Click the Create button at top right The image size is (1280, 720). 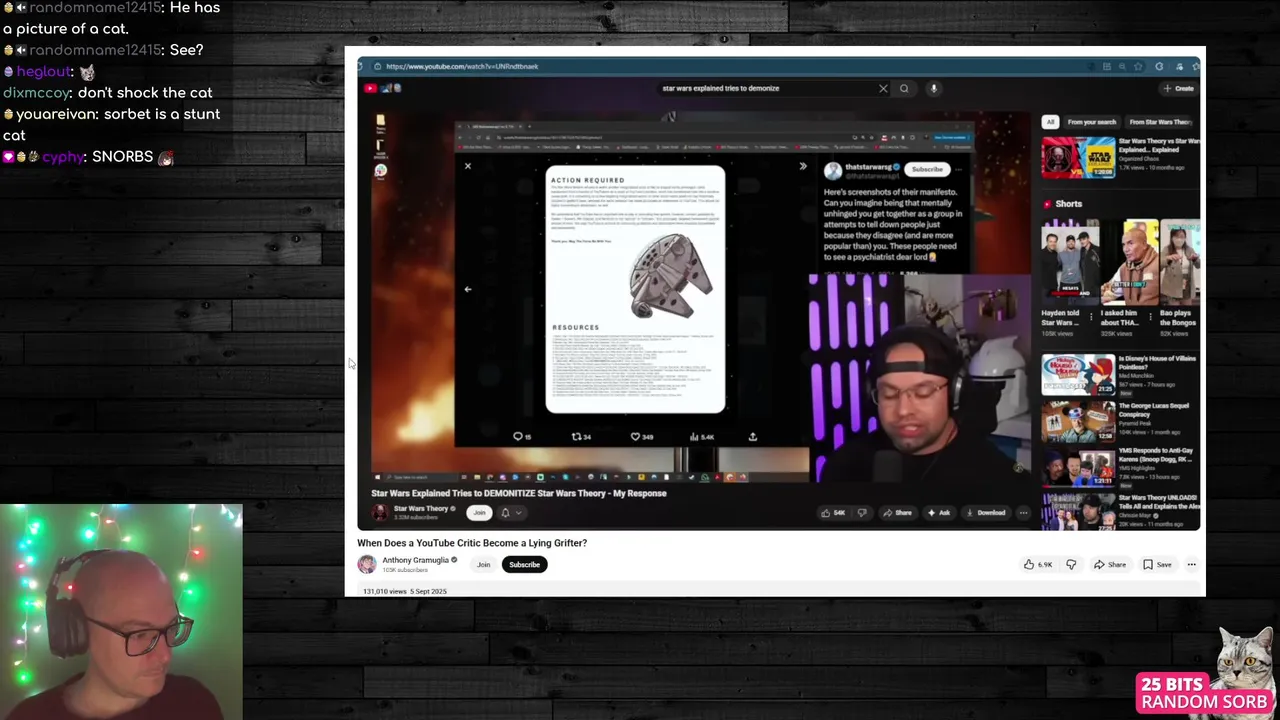1178,88
